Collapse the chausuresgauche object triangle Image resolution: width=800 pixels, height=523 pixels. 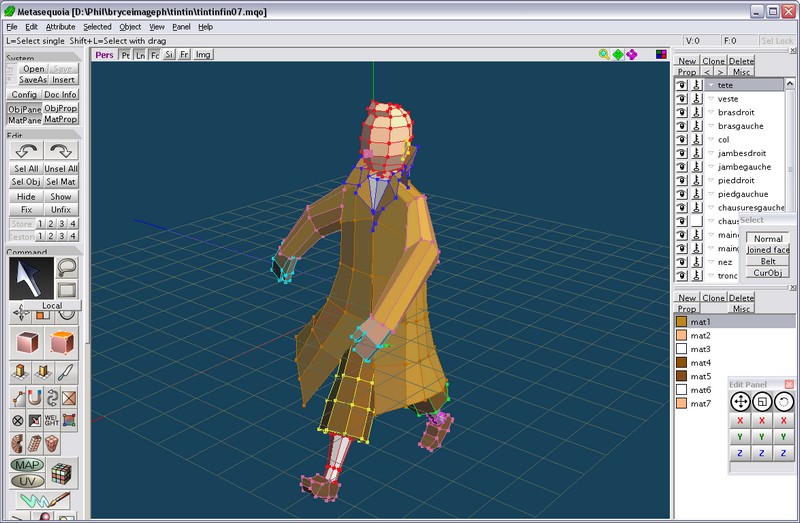pos(711,208)
